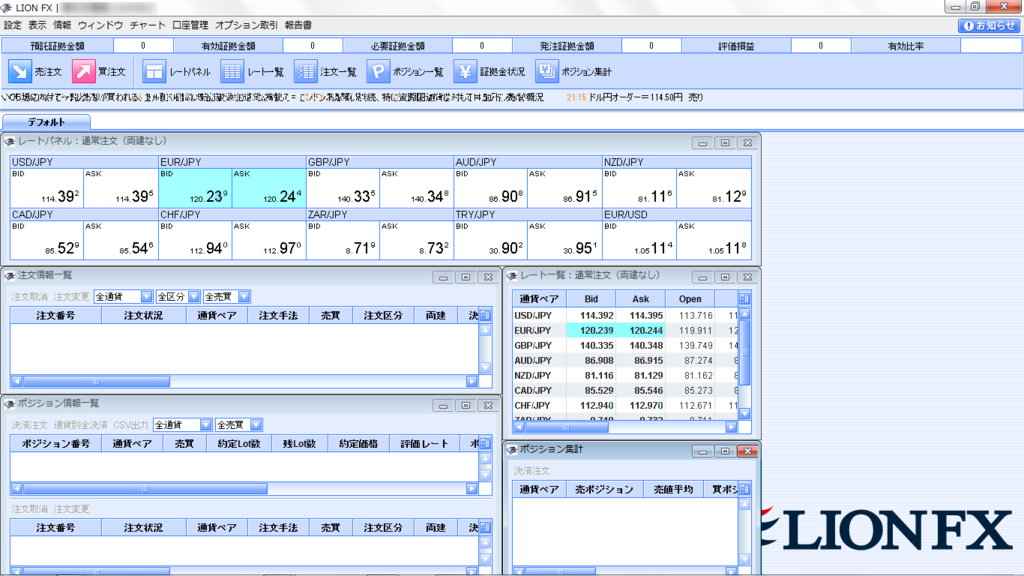Click the お知らせ notification button
This screenshot has height=576, width=1024.
[989, 25]
